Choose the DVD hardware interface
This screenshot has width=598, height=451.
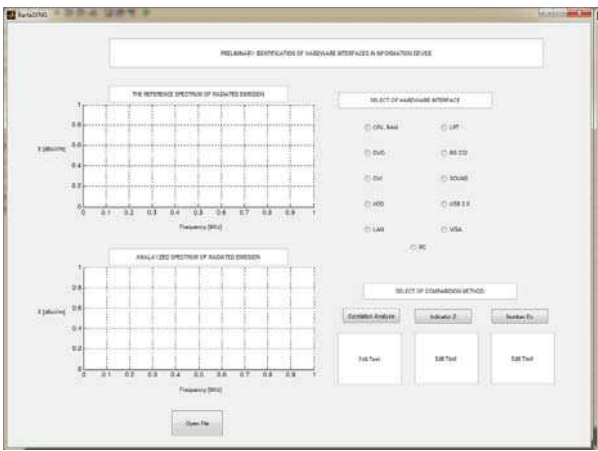[x=375, y=153]
